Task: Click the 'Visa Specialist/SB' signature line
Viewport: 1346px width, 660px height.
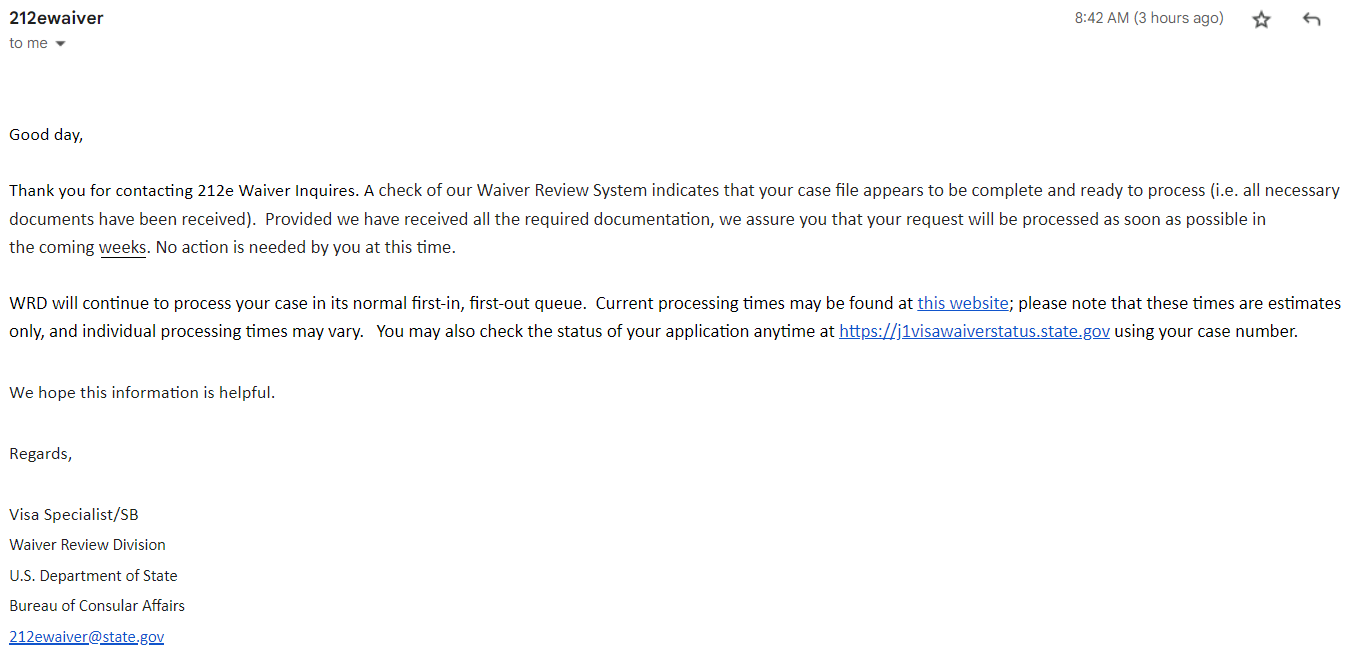Action: 74,515
